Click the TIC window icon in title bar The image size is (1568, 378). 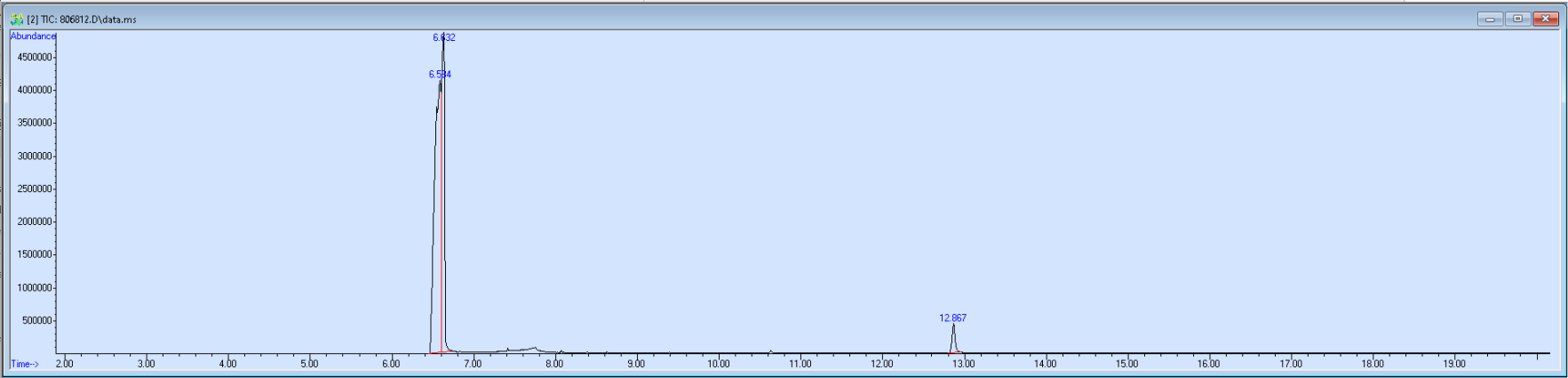(x=16, y=19)
